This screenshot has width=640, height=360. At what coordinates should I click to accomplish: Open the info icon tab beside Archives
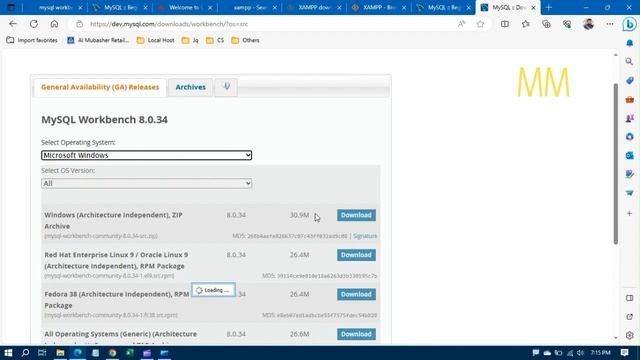[x=226, y=87]
